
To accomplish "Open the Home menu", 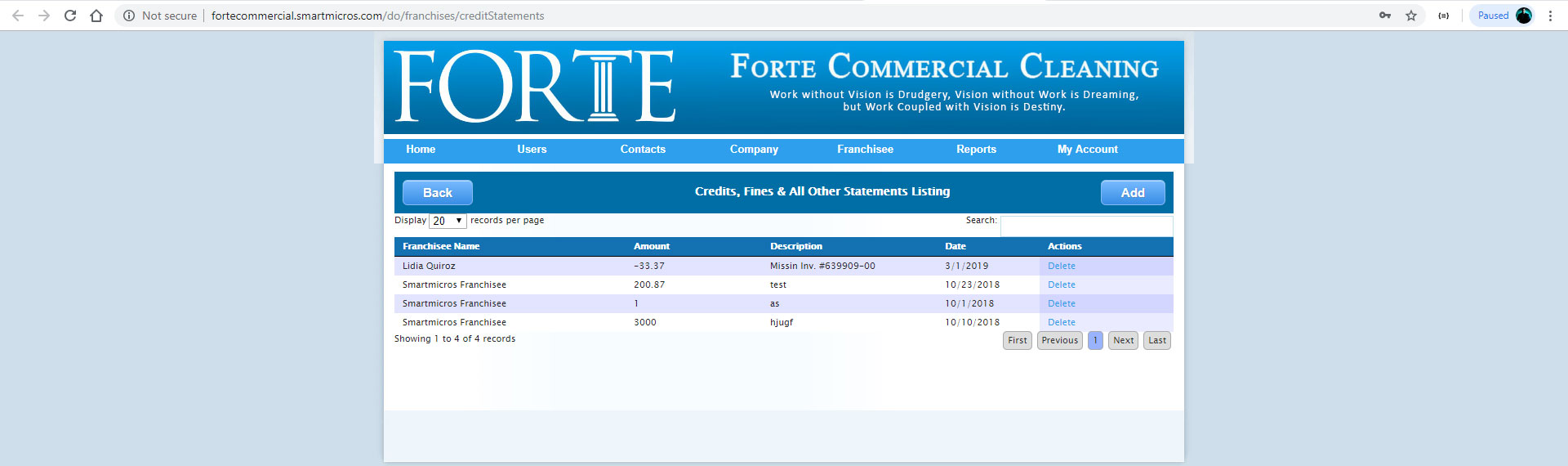I will pyautogui.click(x=421, y=150).
